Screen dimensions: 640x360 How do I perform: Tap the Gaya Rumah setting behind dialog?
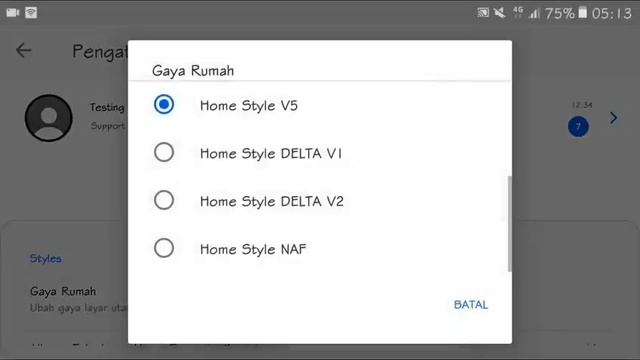click(x=63, y=291)
